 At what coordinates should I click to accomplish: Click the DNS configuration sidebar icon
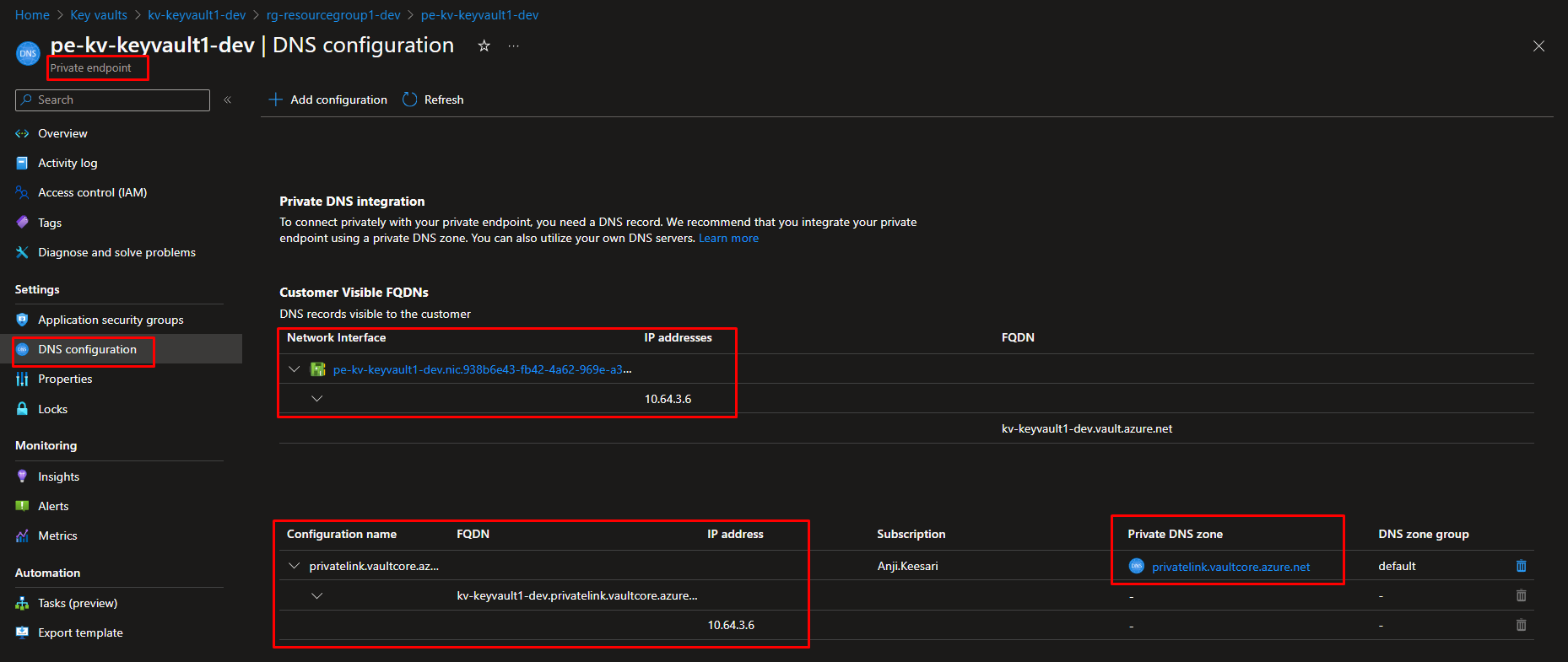point(22,349)
